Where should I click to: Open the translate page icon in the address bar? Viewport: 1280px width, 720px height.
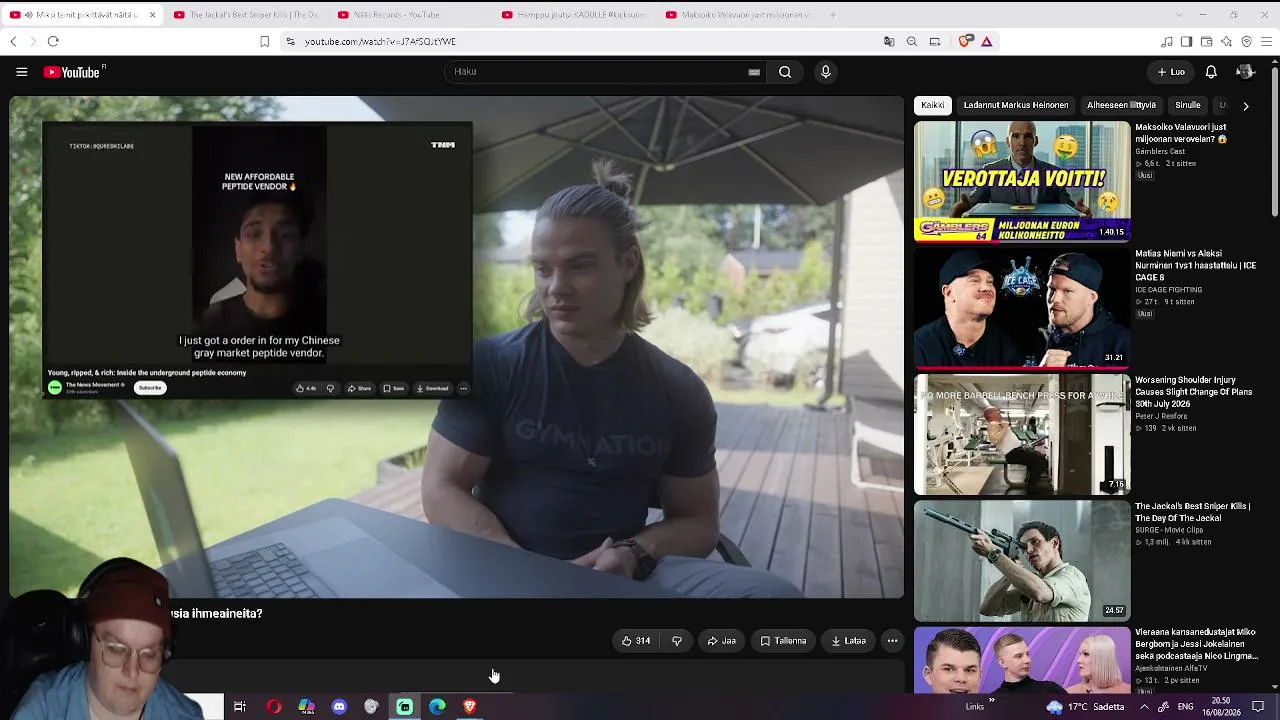[889, 41]
